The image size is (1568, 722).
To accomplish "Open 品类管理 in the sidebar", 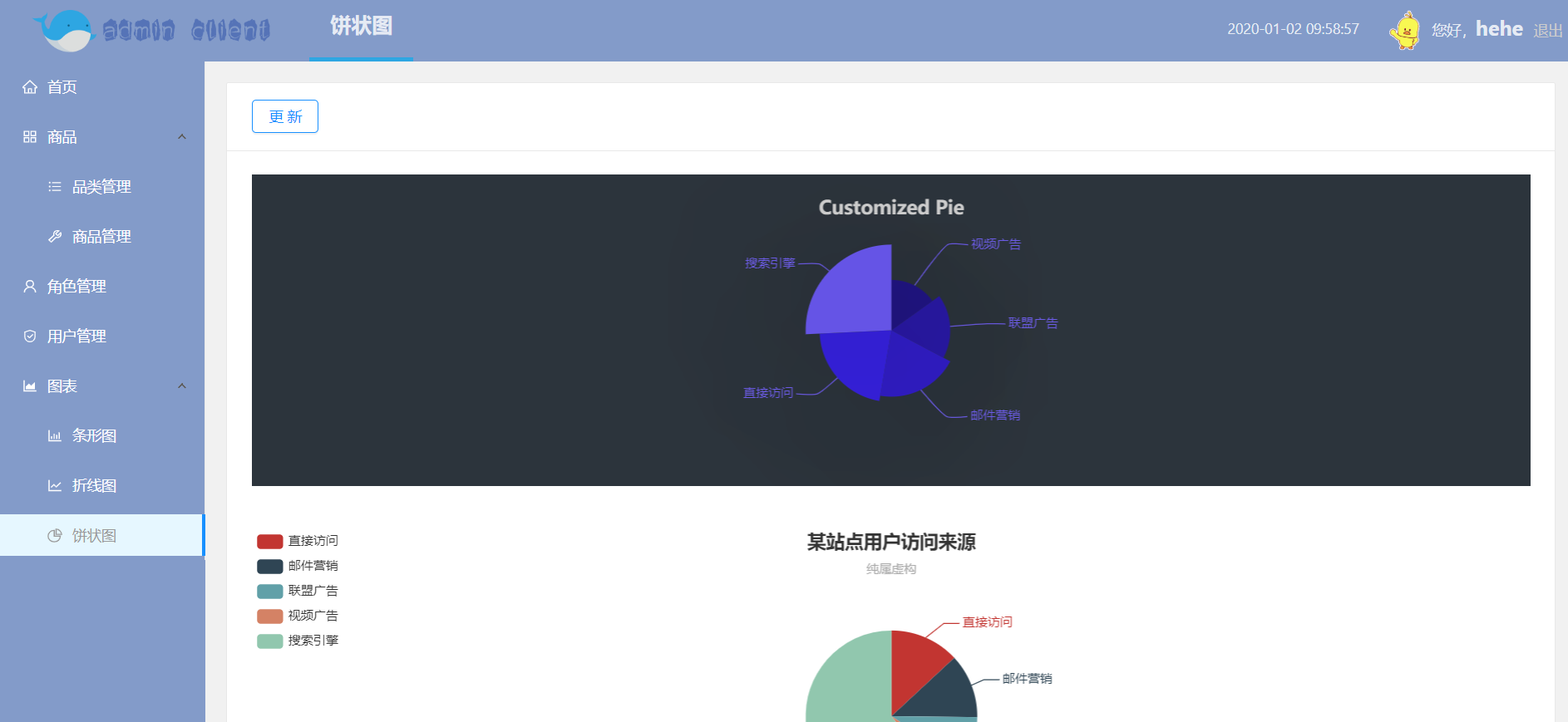I will 102,187.
